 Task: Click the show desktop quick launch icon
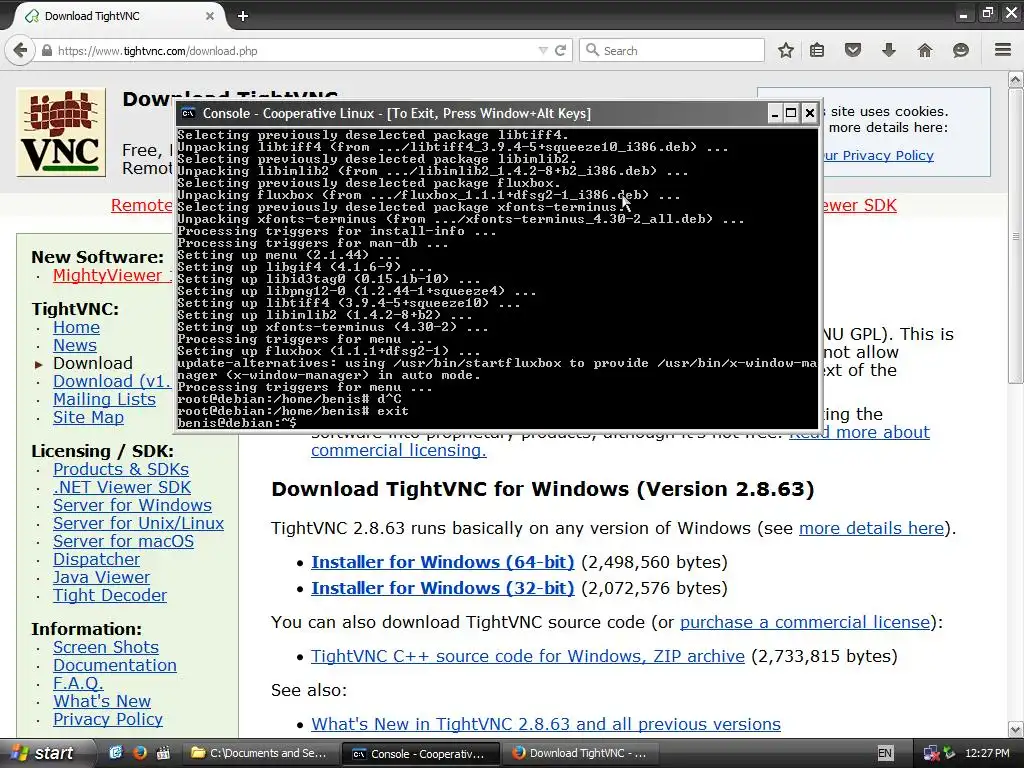pos(116,753)
